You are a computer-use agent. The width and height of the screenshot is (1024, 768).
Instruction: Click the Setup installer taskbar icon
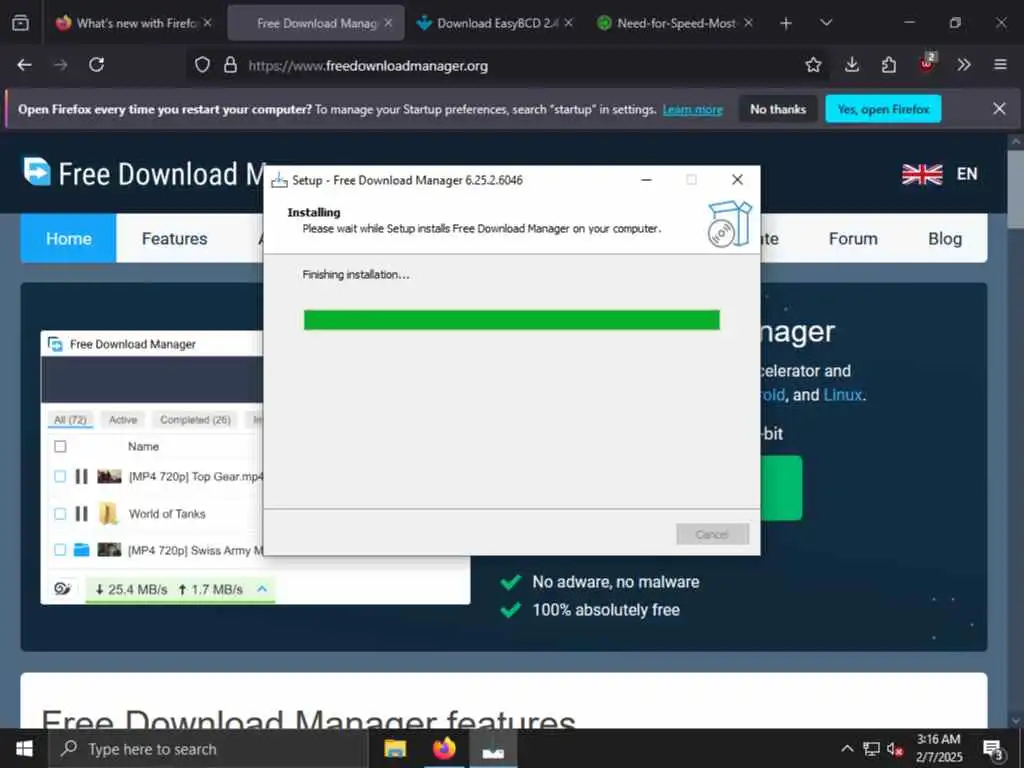(x=493, y=749)
